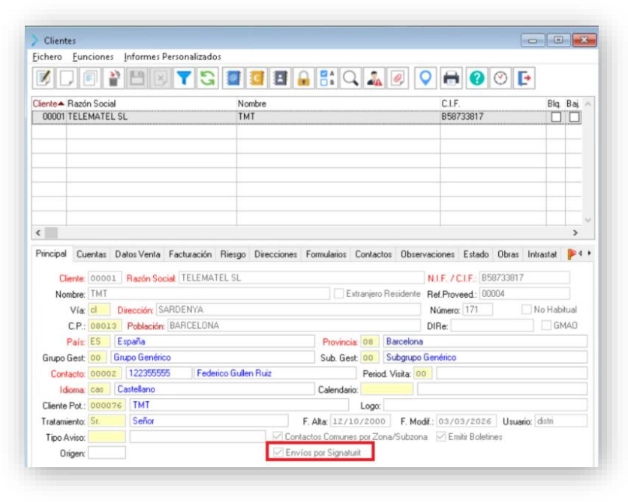Click the exit door icon
This screenshot has width=628, height=502.
[524, 78]
